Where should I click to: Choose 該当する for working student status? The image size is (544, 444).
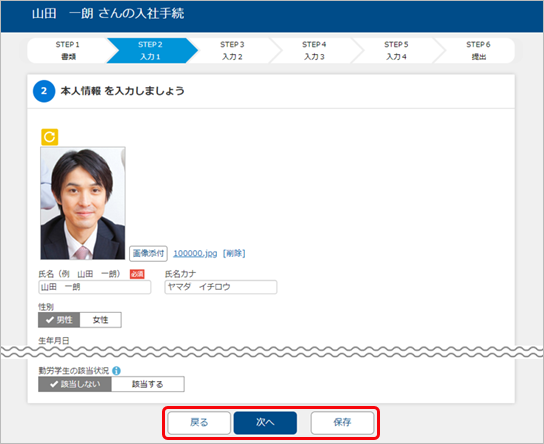pyautogui.click(x=148, y=384)
